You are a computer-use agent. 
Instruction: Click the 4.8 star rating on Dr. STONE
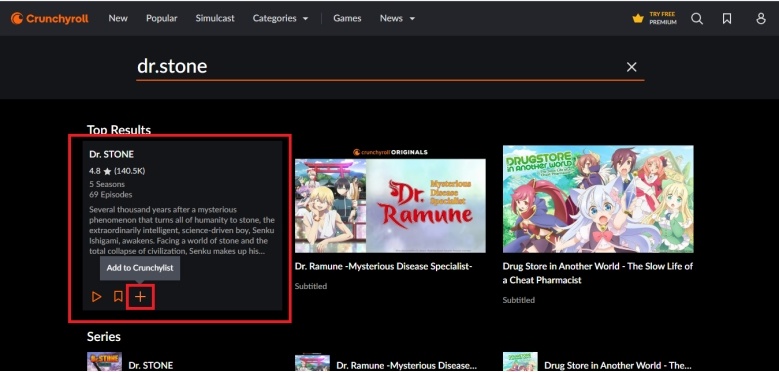(117, 171)
